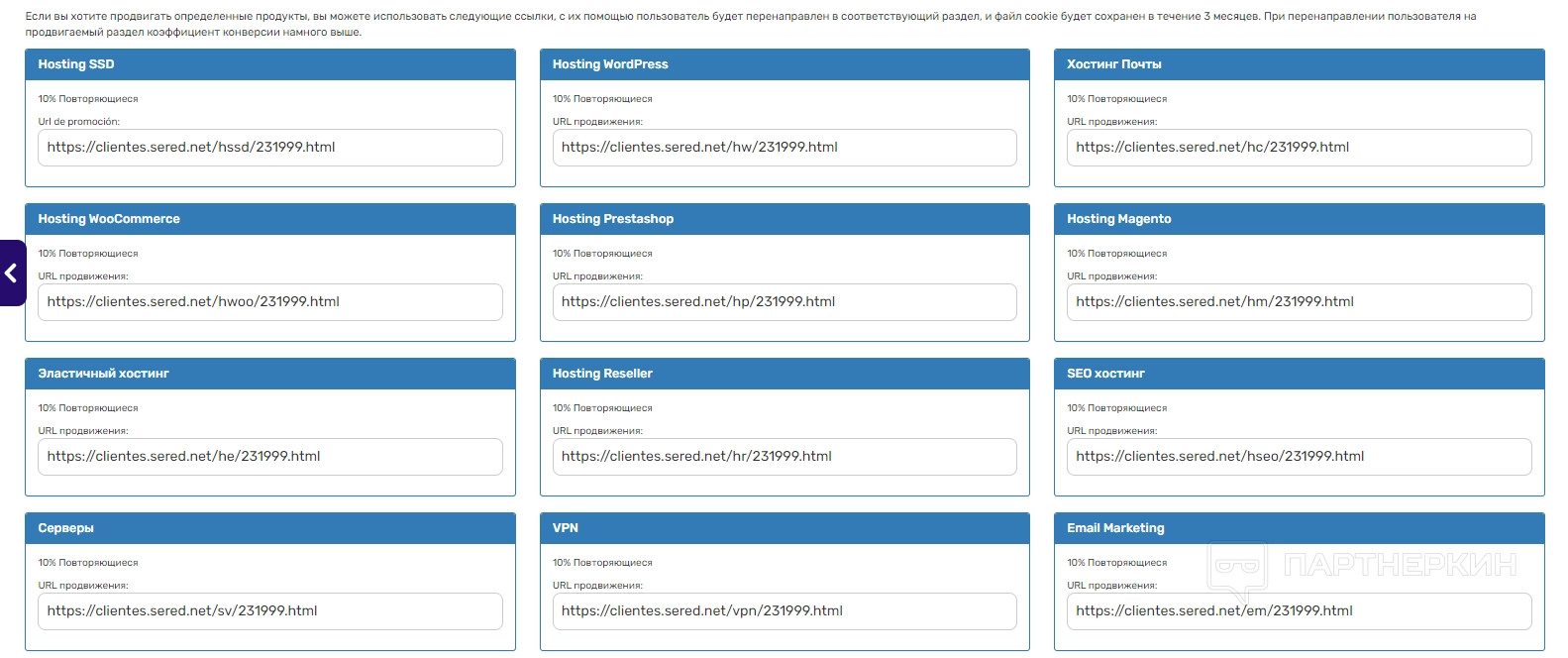Click the Хостинг Почты card header
The width and height of the screenshot is (1568, 658).
[x=1300, y=64]
